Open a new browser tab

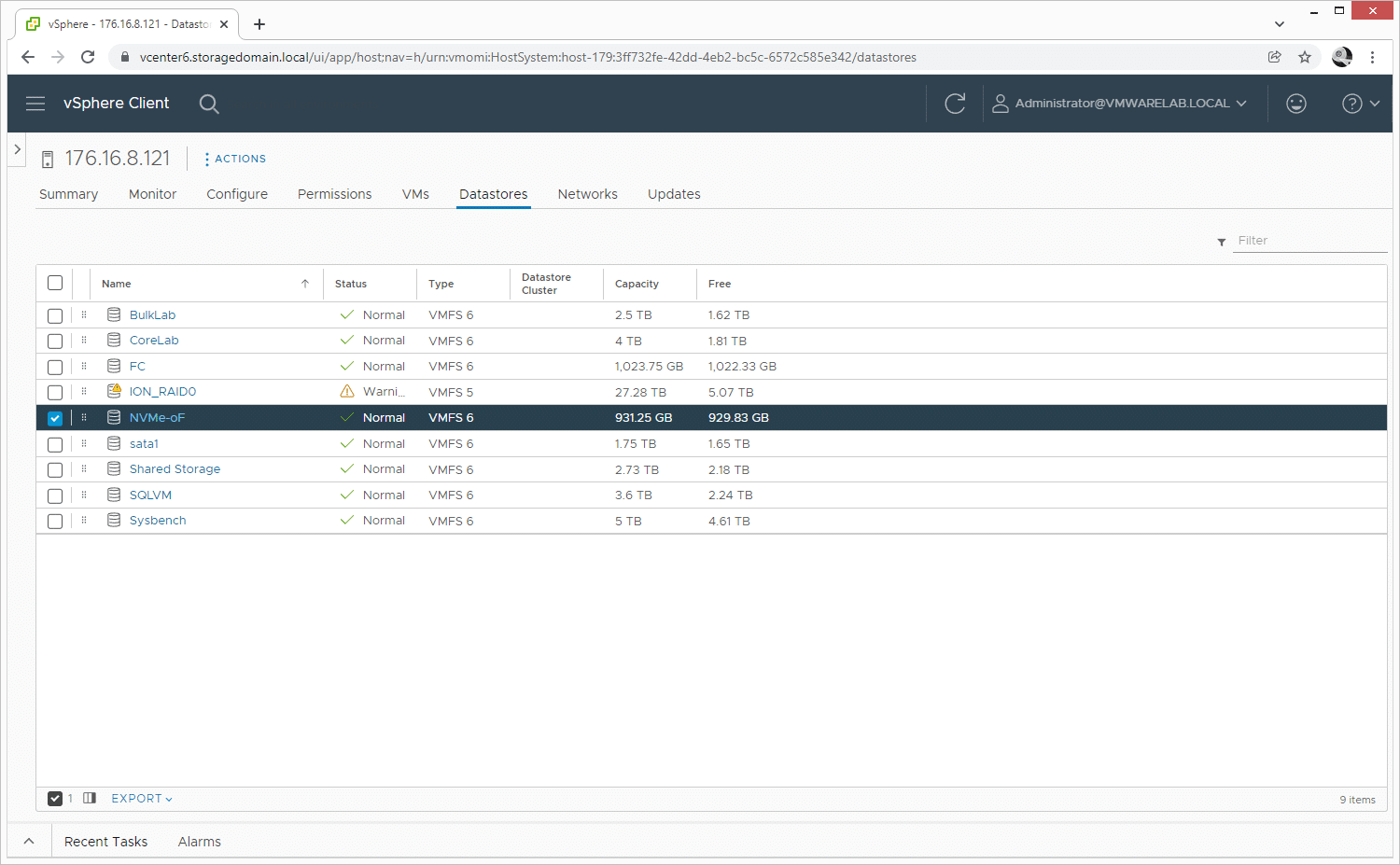[x=259, y=24]
